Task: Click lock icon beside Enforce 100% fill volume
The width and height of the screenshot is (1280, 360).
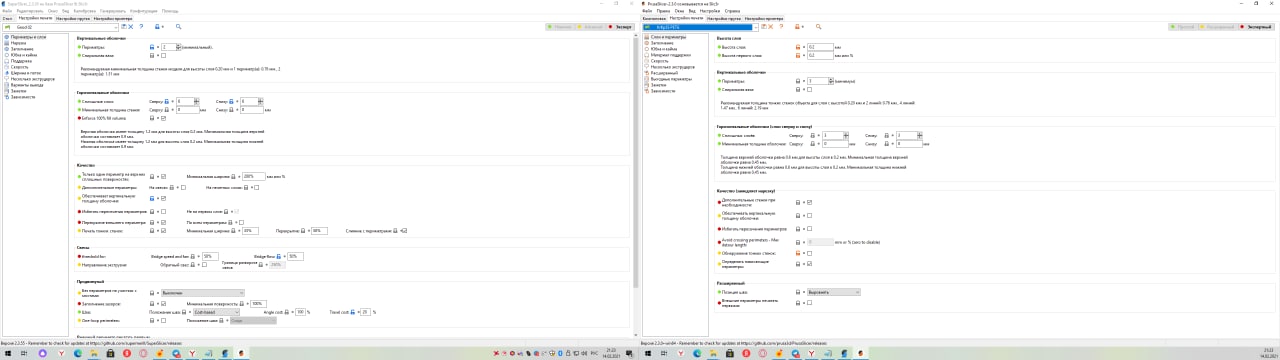Action: [152, 118]
